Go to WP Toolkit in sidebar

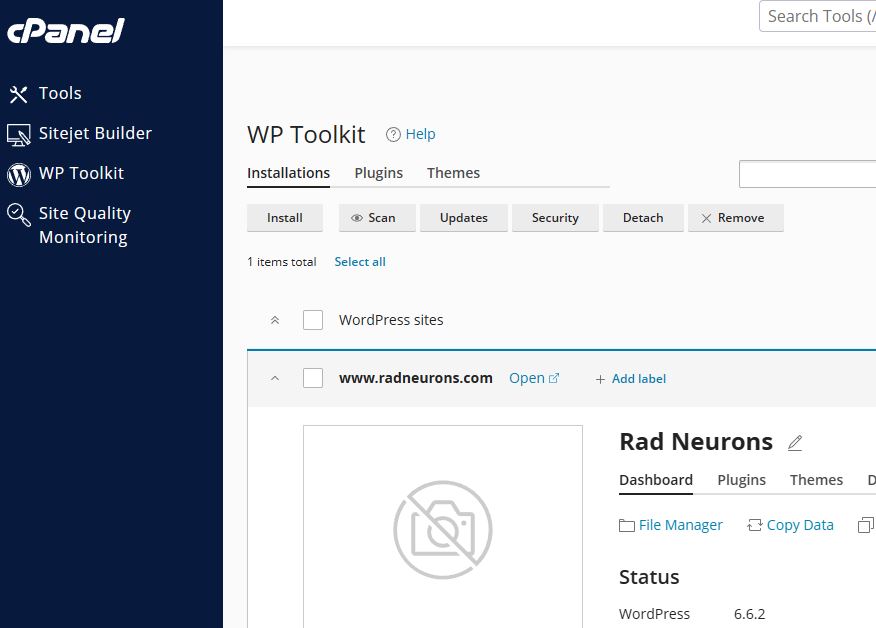(82, 173)
